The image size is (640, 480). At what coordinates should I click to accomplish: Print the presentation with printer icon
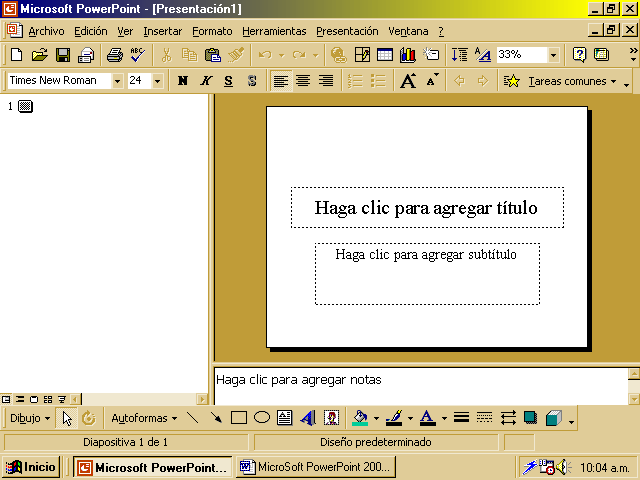point(115,55)
